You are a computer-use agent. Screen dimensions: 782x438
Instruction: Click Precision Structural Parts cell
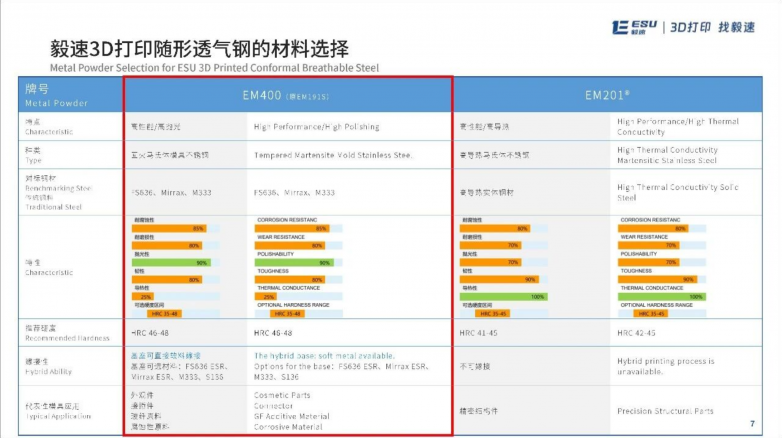tap(665, 410)
